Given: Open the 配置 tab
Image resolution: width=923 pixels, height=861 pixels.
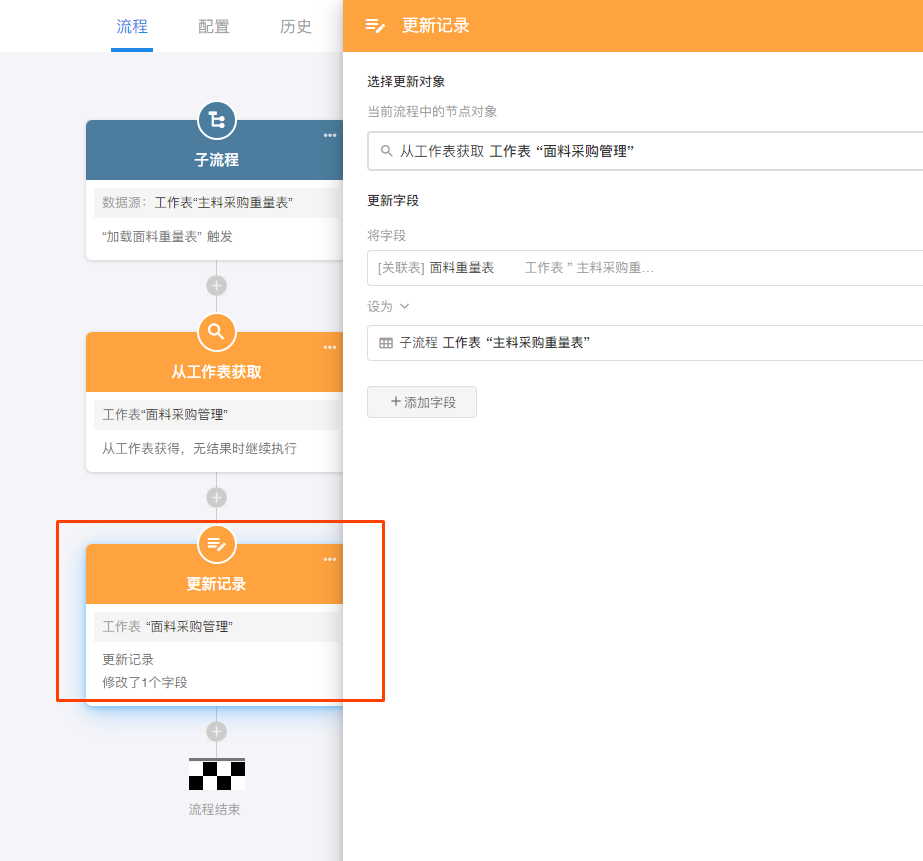Looking at the screenshot, I should pyautogui.click(x=214, y=26).
